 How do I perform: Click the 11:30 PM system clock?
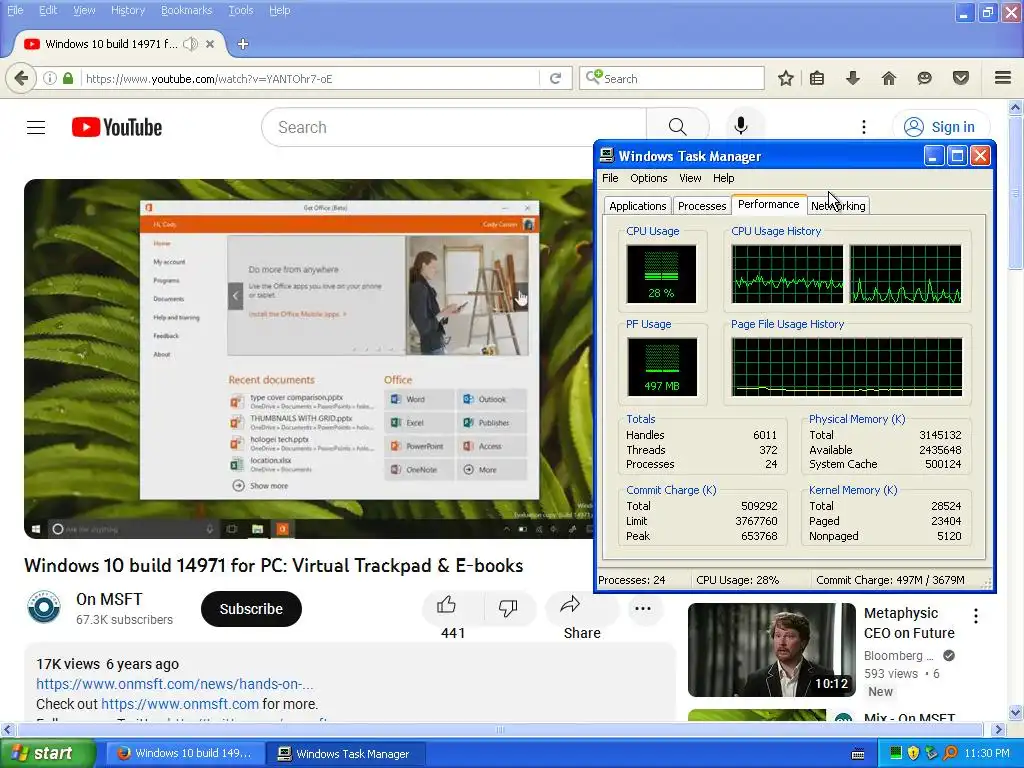[x=987, y=753]
